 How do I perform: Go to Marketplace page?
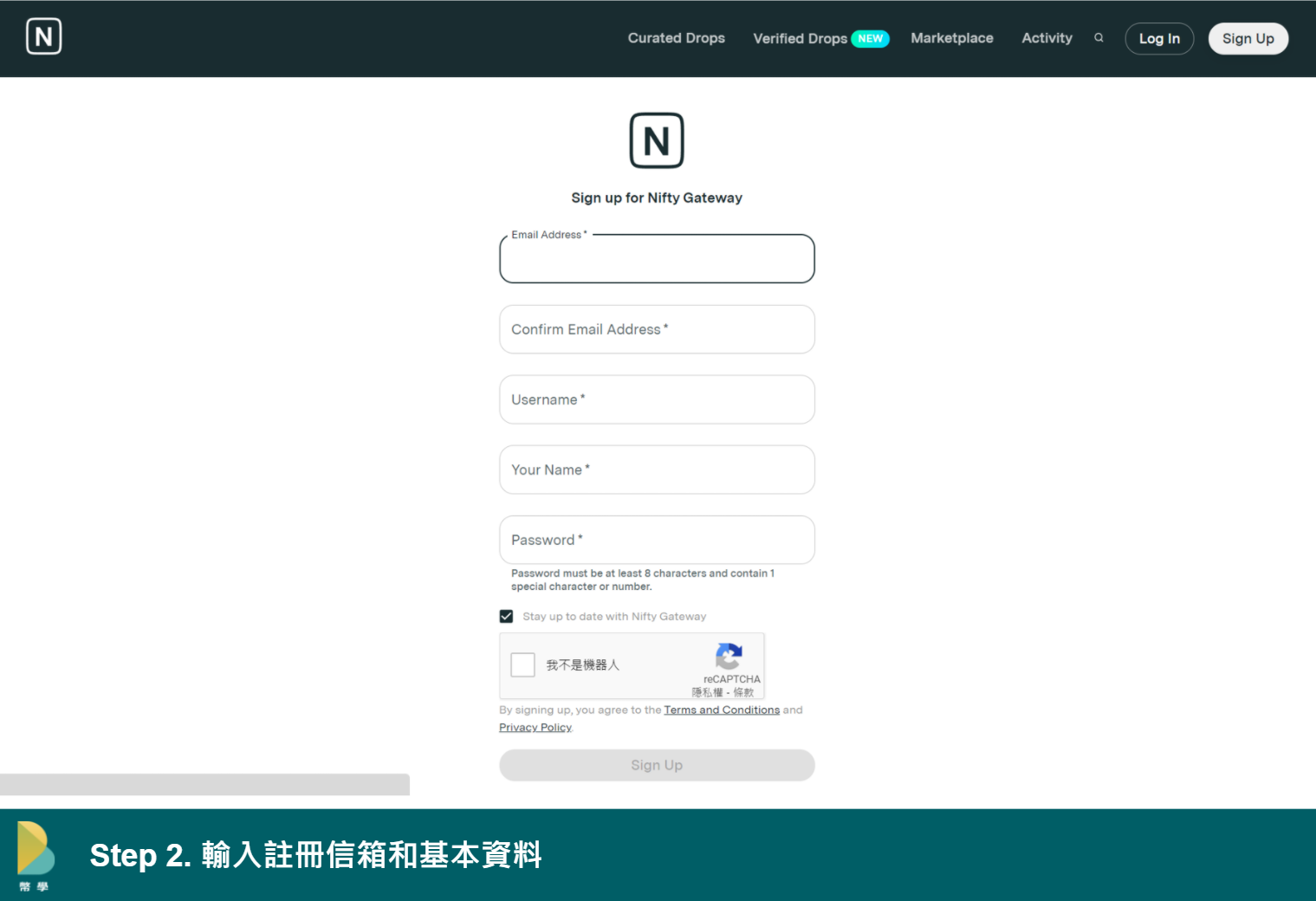pyautogui.click(x=951, y=38)
